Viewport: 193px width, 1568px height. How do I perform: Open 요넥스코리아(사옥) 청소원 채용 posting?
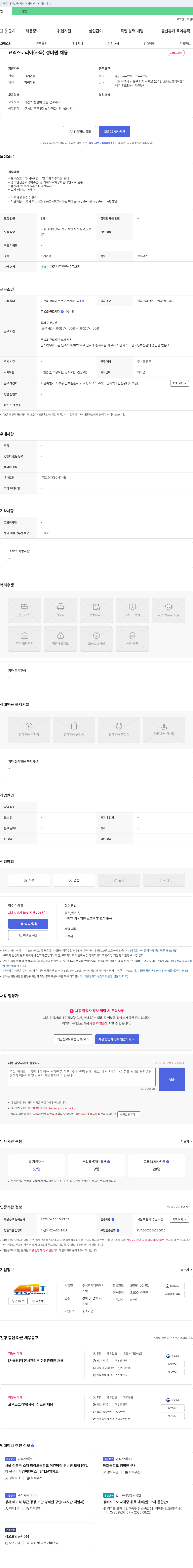30,1404
